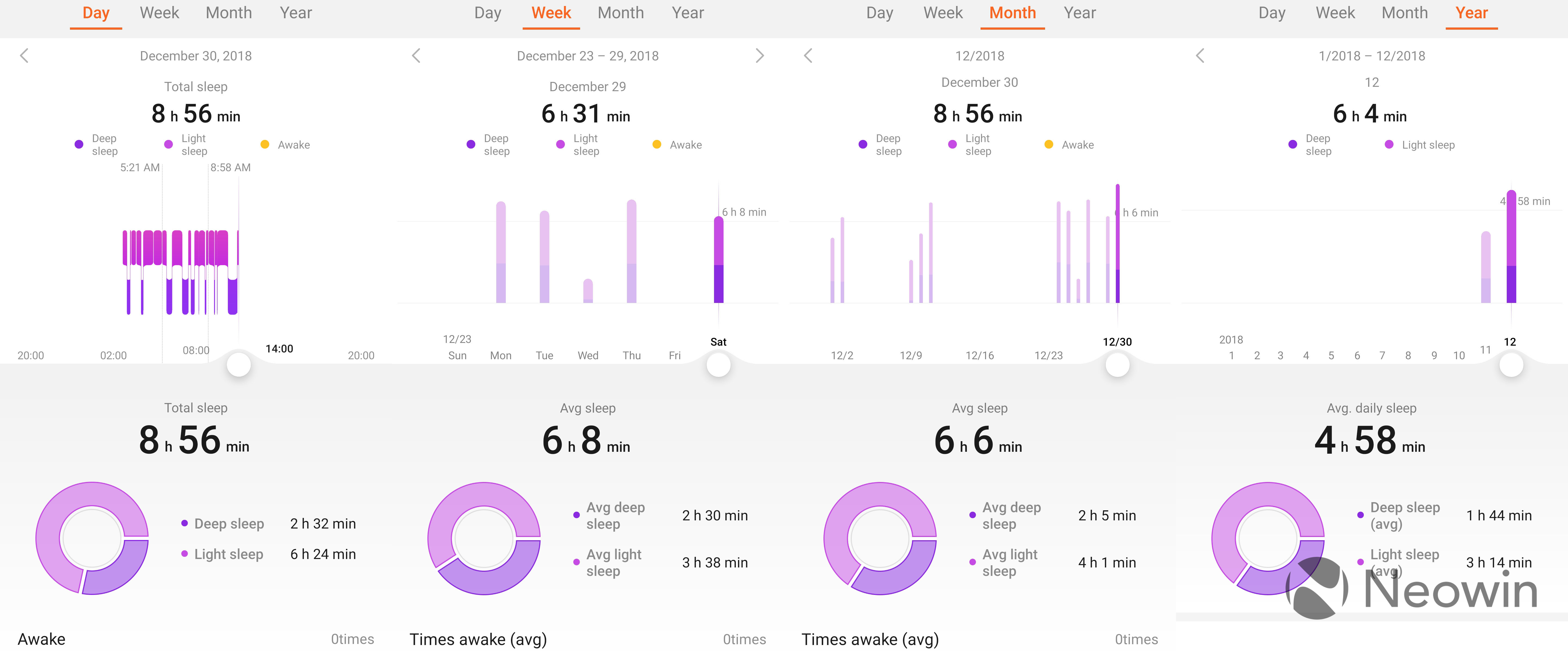Go to previous month from 12/2018
Viewport: 1568px width, 651px height.
coord(808,56)
